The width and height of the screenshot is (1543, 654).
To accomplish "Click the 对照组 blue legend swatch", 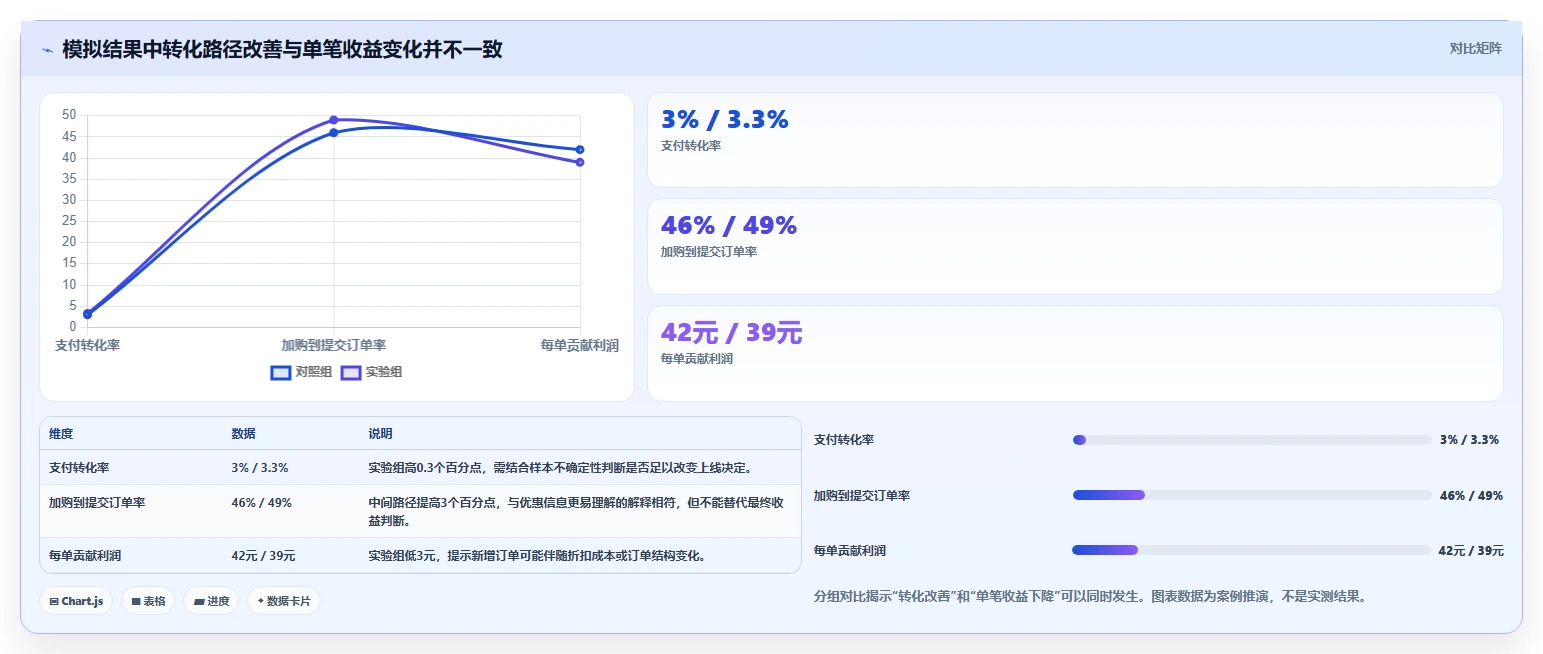I will 281,372.
